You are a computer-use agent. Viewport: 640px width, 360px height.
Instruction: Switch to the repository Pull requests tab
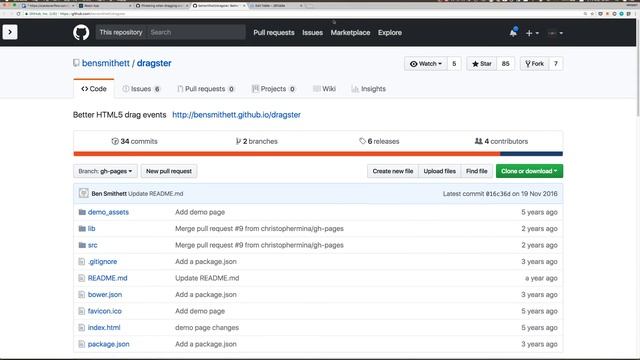pos(206,89)
